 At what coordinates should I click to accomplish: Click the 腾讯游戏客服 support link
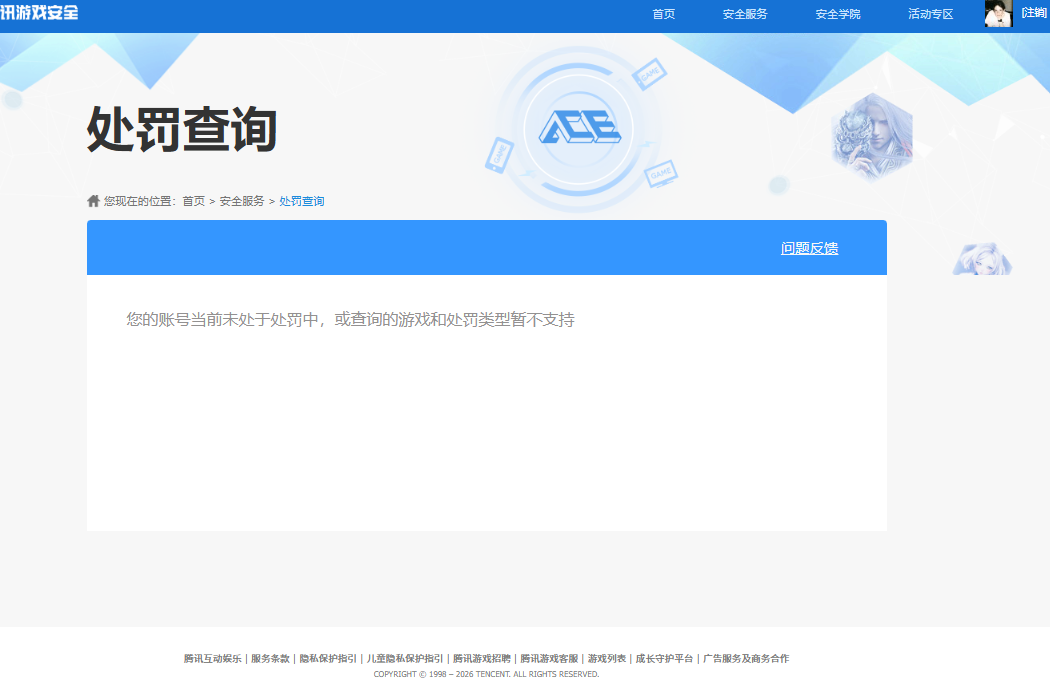click(552, 658)
